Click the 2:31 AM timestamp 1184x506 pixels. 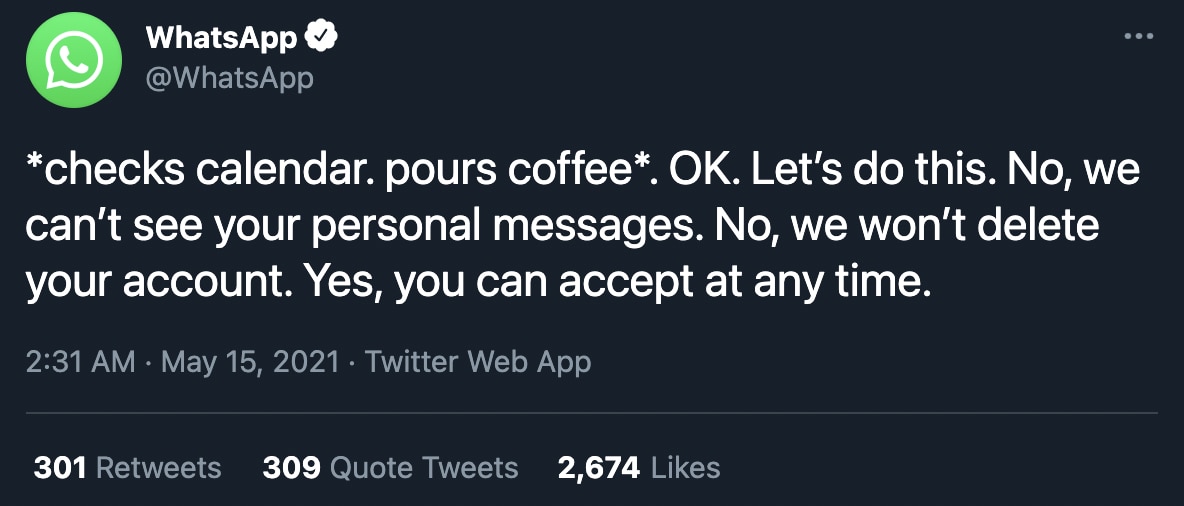pyautogui.click(x=80, y=361)
